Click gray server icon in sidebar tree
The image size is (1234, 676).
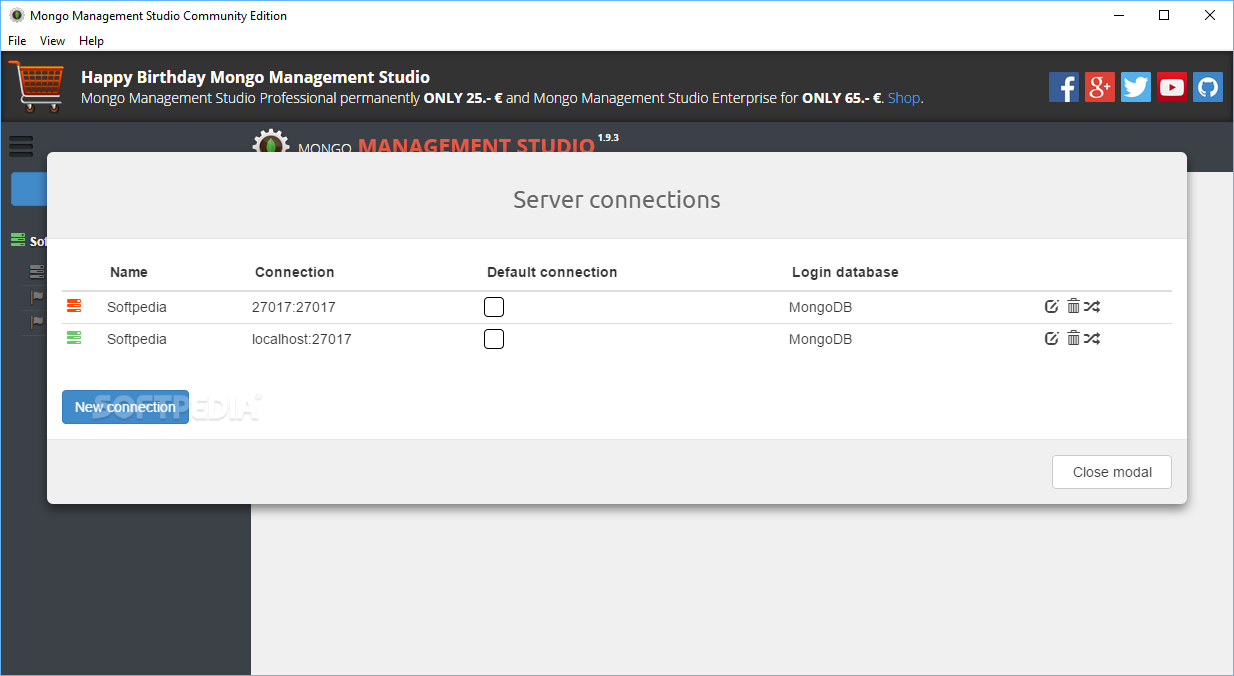pos(37,271)
